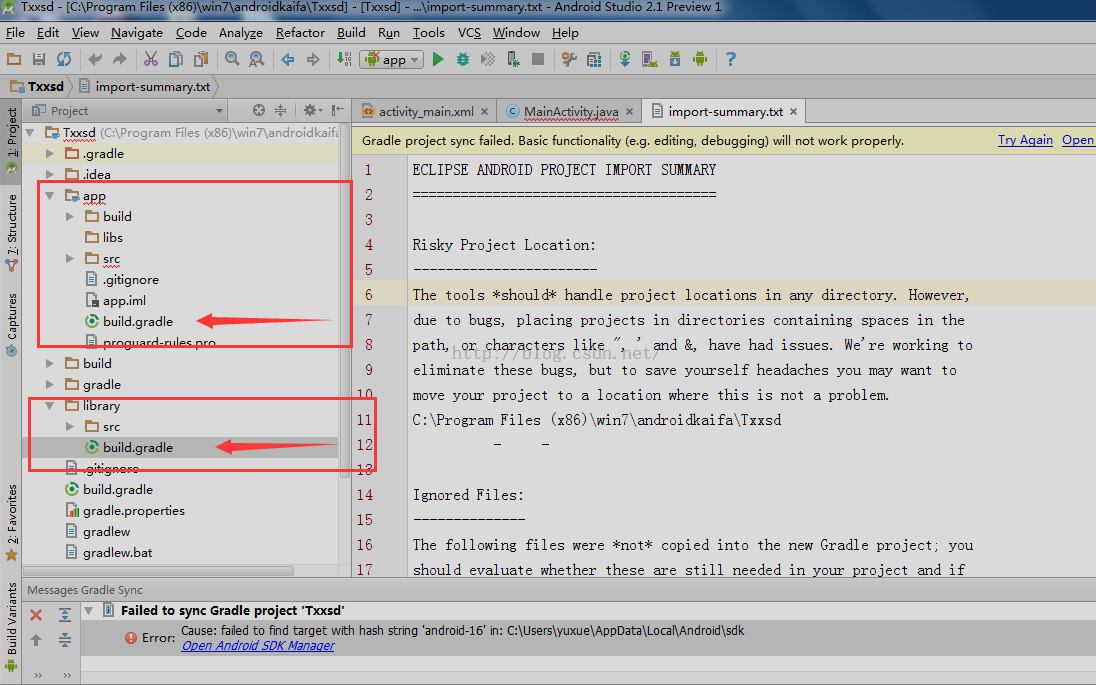Close the import-summary.txt tab

coord(793,111)
